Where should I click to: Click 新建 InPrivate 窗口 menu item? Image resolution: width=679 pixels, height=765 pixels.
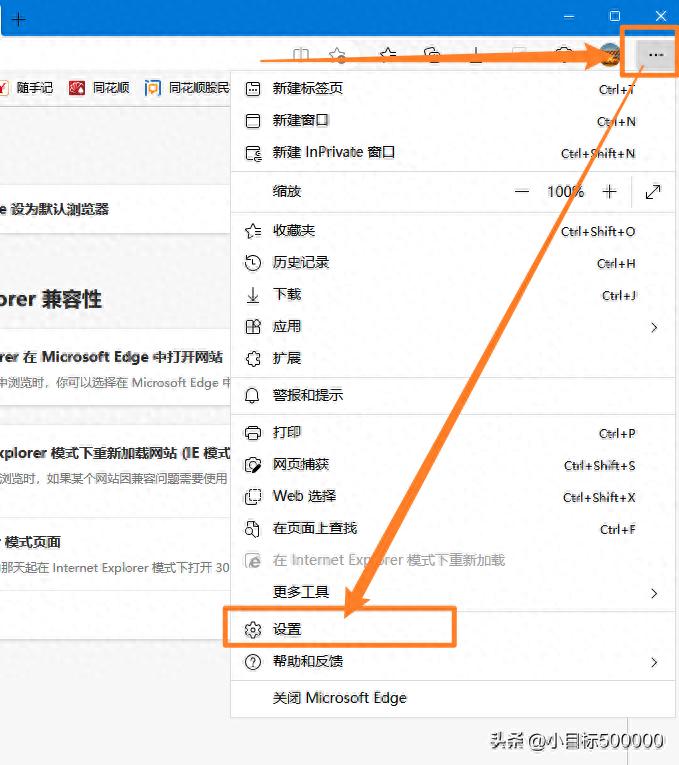(334, 153)
